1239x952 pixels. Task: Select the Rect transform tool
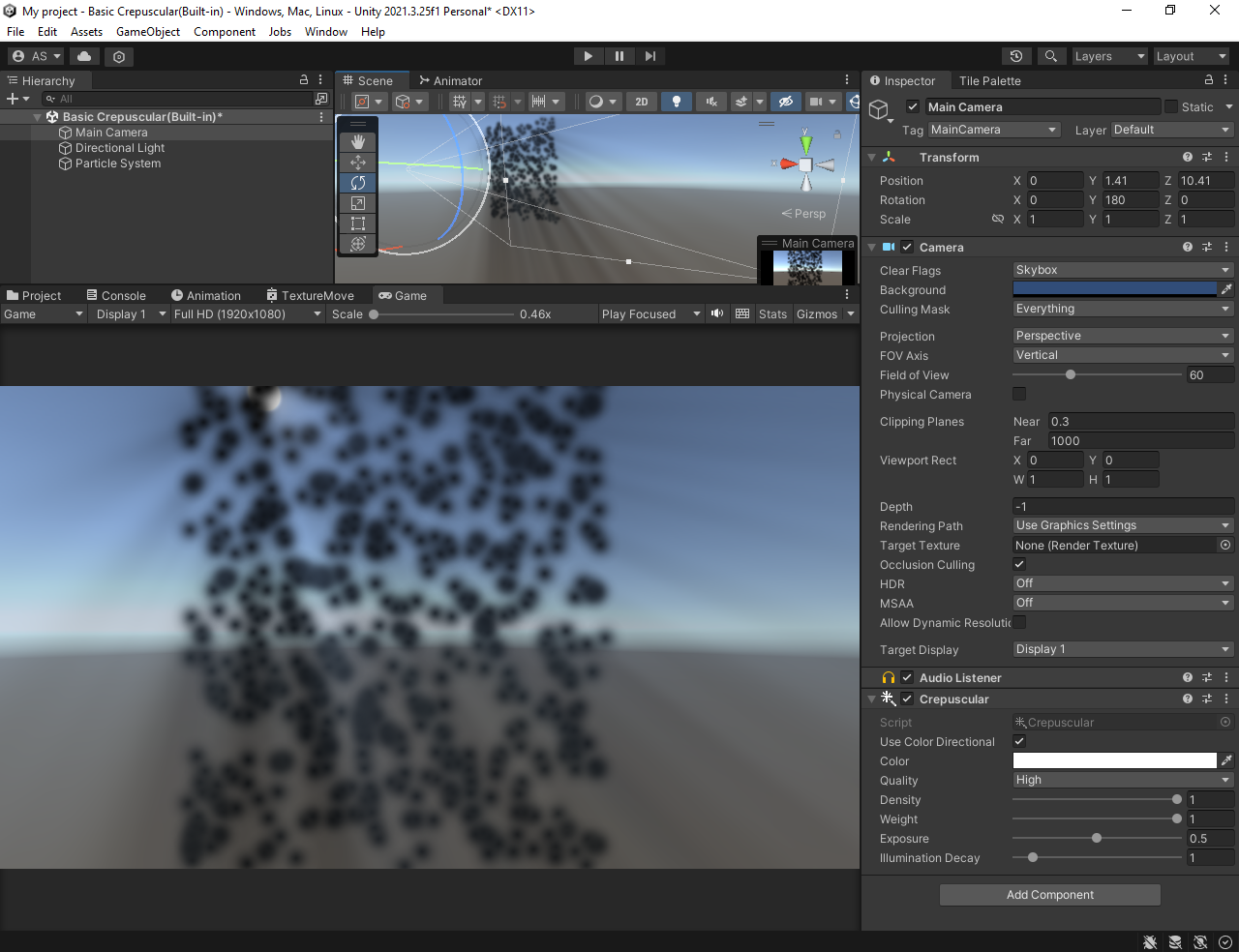[x=357, y=223]
